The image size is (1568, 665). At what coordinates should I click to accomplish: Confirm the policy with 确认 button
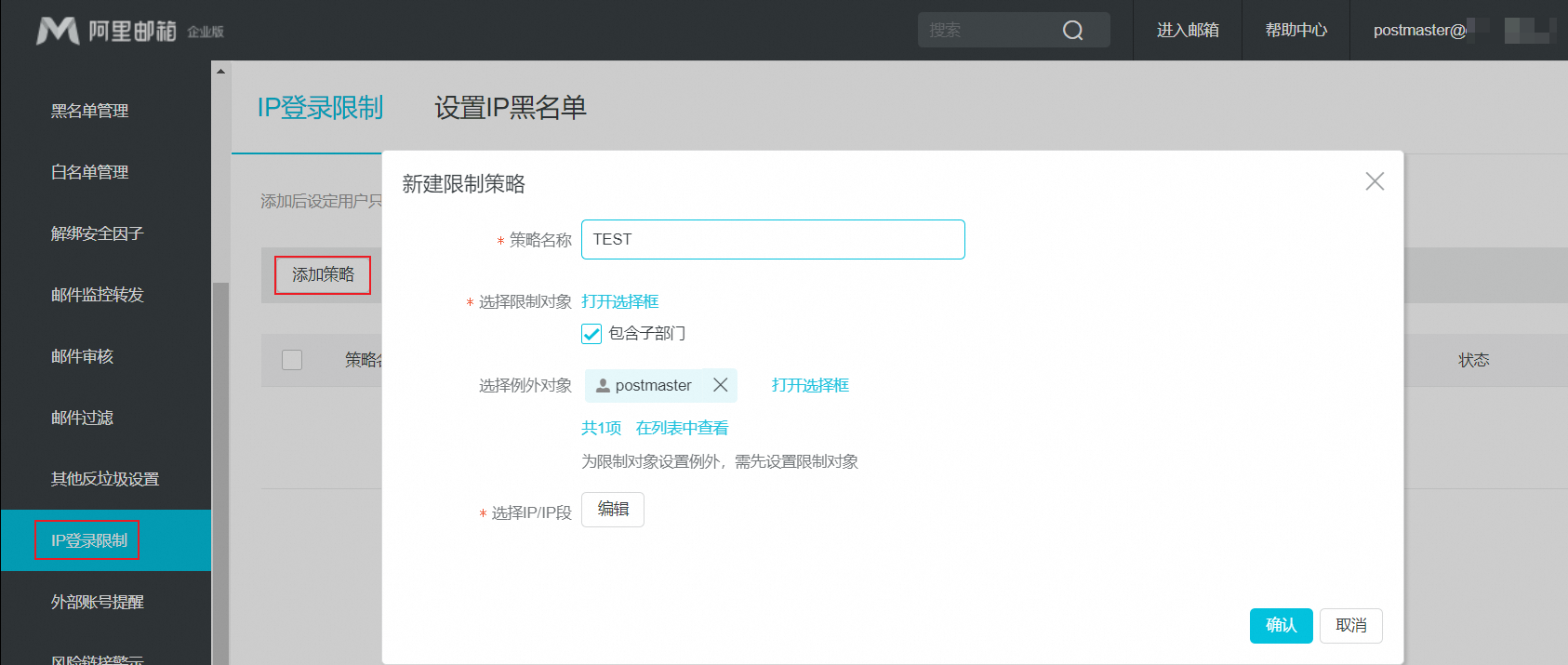[1281, 625]
